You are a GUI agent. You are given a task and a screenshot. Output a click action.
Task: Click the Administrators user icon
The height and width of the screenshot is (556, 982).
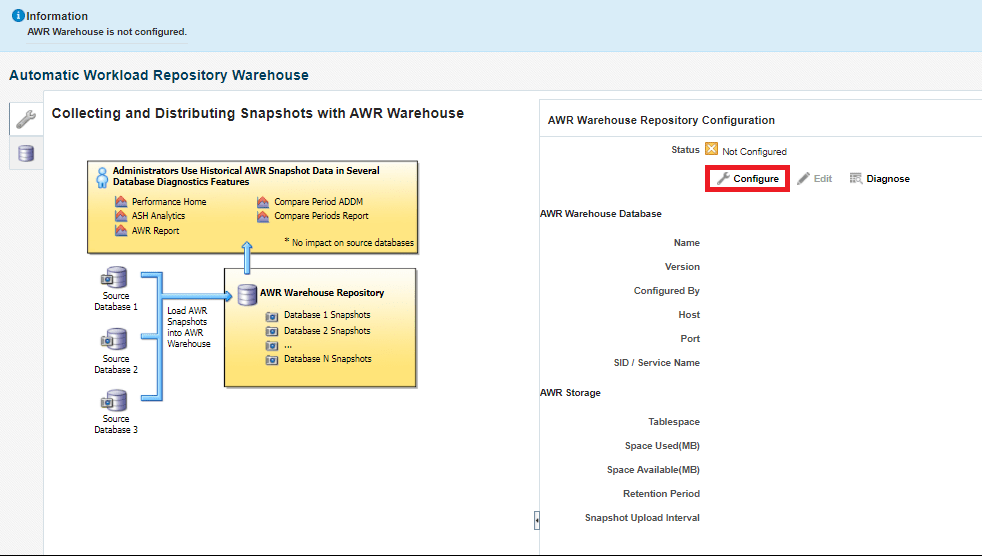pos(101,177)
